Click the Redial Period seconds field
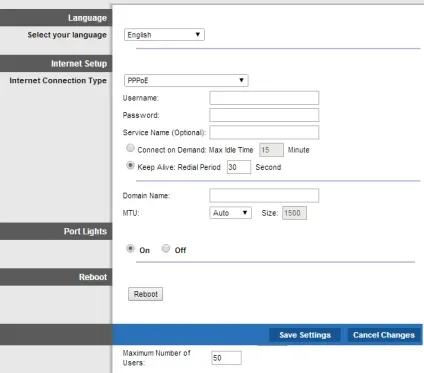The height and width of the screenshot is (373, 424). click(239, 167)
